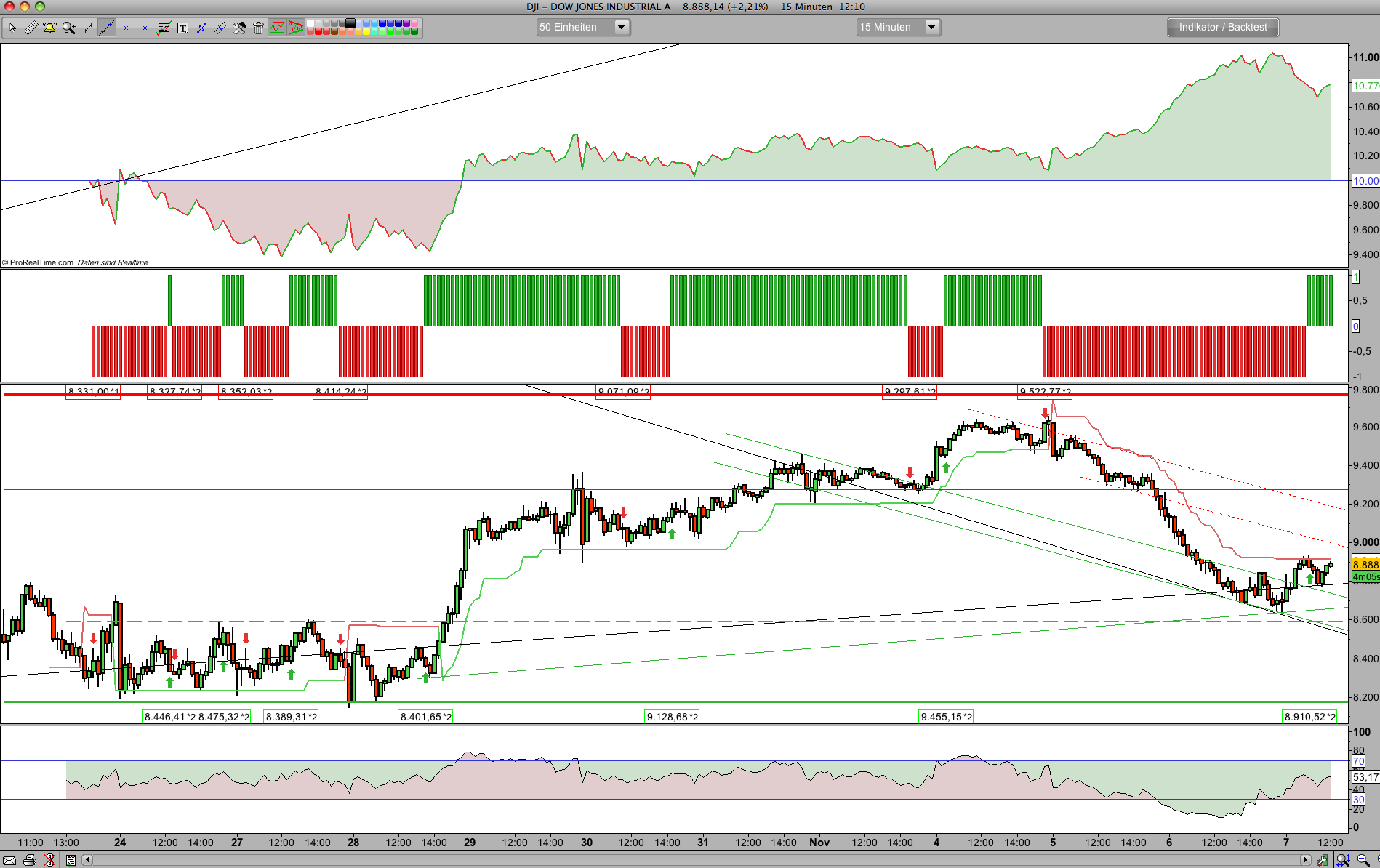Click the 8.389,31 *2 price label
Image resolution: width=1380 pixels, height=868 pixels.
point(291,717)
